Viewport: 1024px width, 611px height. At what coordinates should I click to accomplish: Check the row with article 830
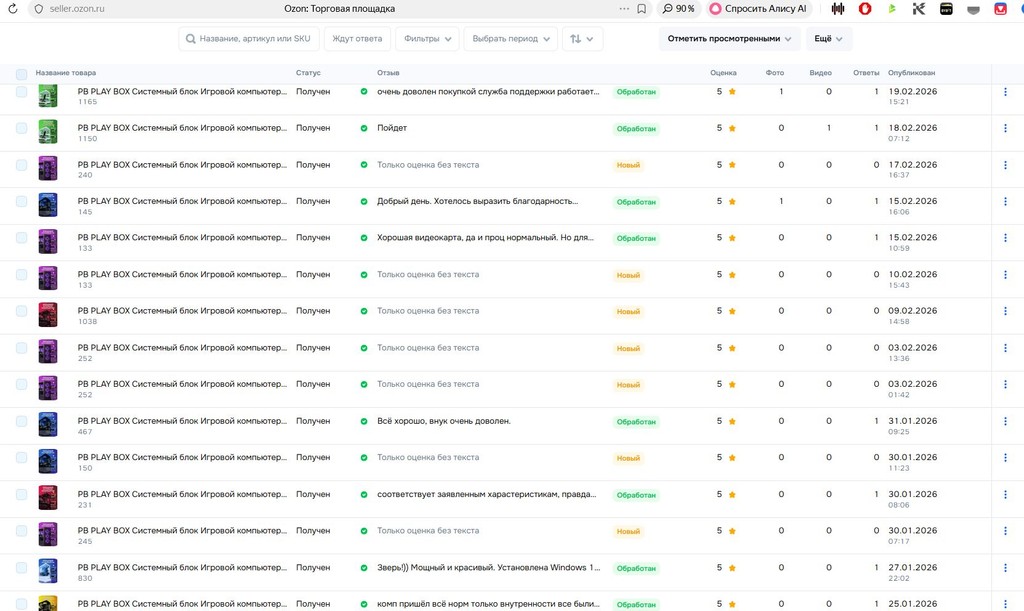pos(22,568)
